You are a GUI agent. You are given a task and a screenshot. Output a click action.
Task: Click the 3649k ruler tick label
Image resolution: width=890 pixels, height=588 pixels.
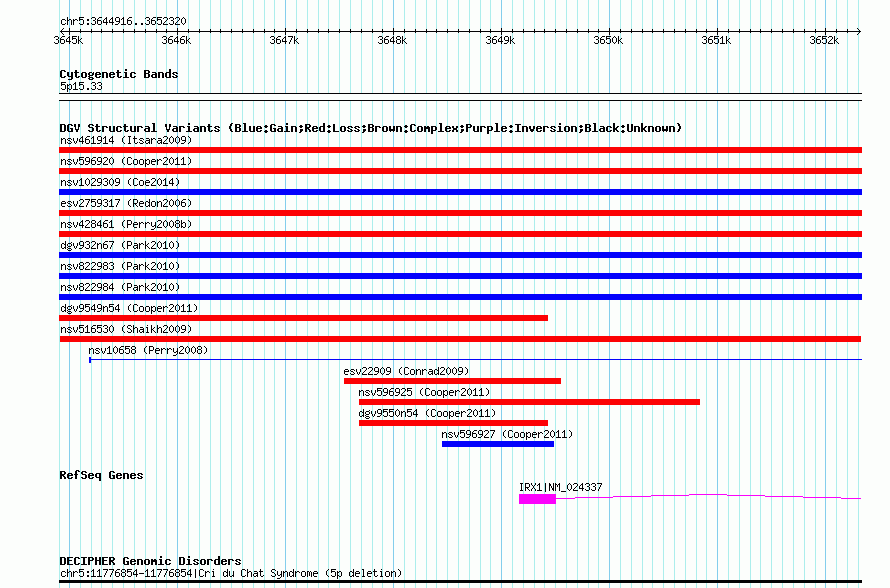pyautogui.click(x=500, y=40)
